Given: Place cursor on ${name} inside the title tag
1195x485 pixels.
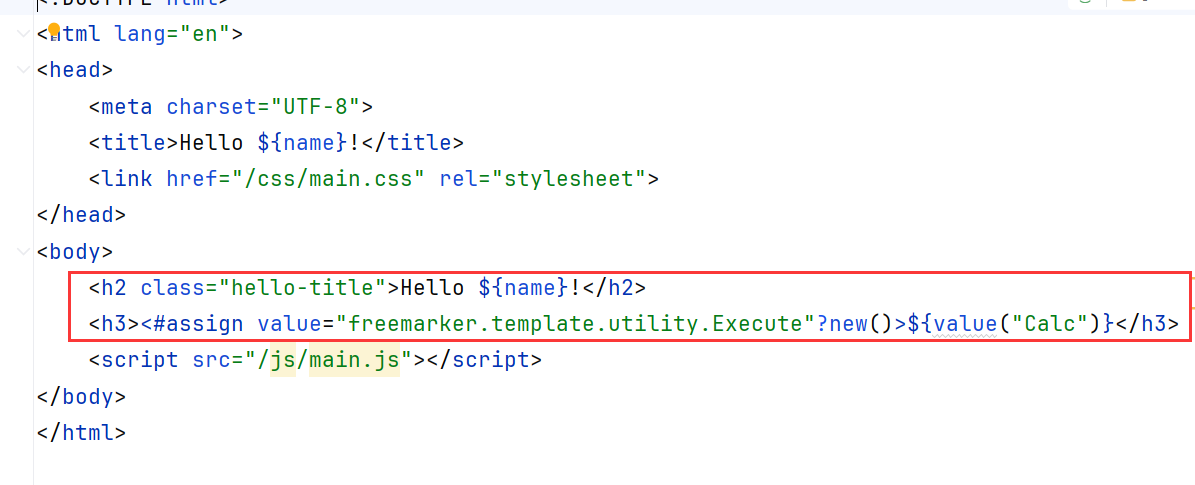Looking at the screenshot, I should pyautogui.click(x=302, y=143).
